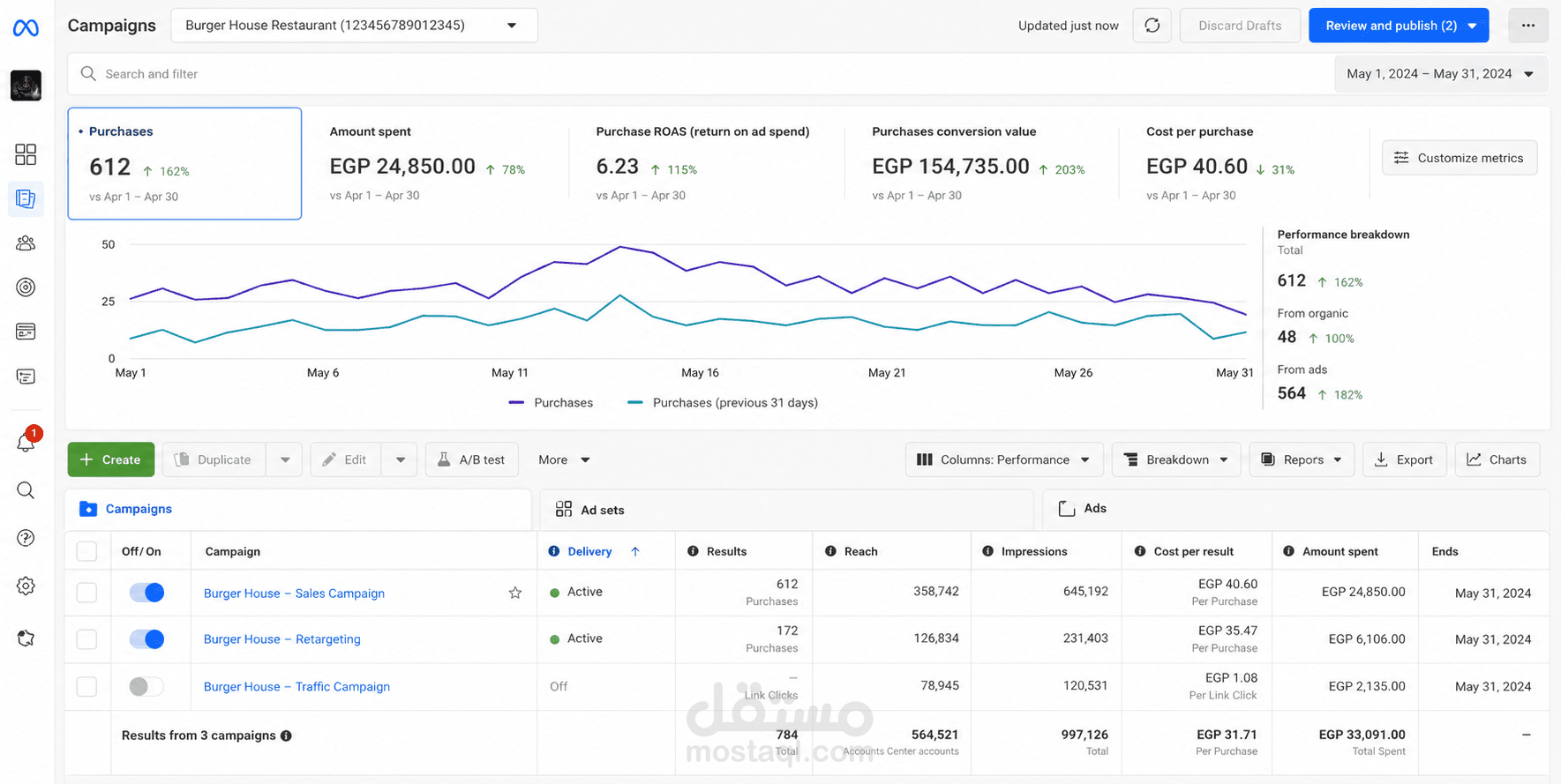Viewport: 1561px width, 784px height.
Task: Click the info icon beside Results header
Action: 693,551
